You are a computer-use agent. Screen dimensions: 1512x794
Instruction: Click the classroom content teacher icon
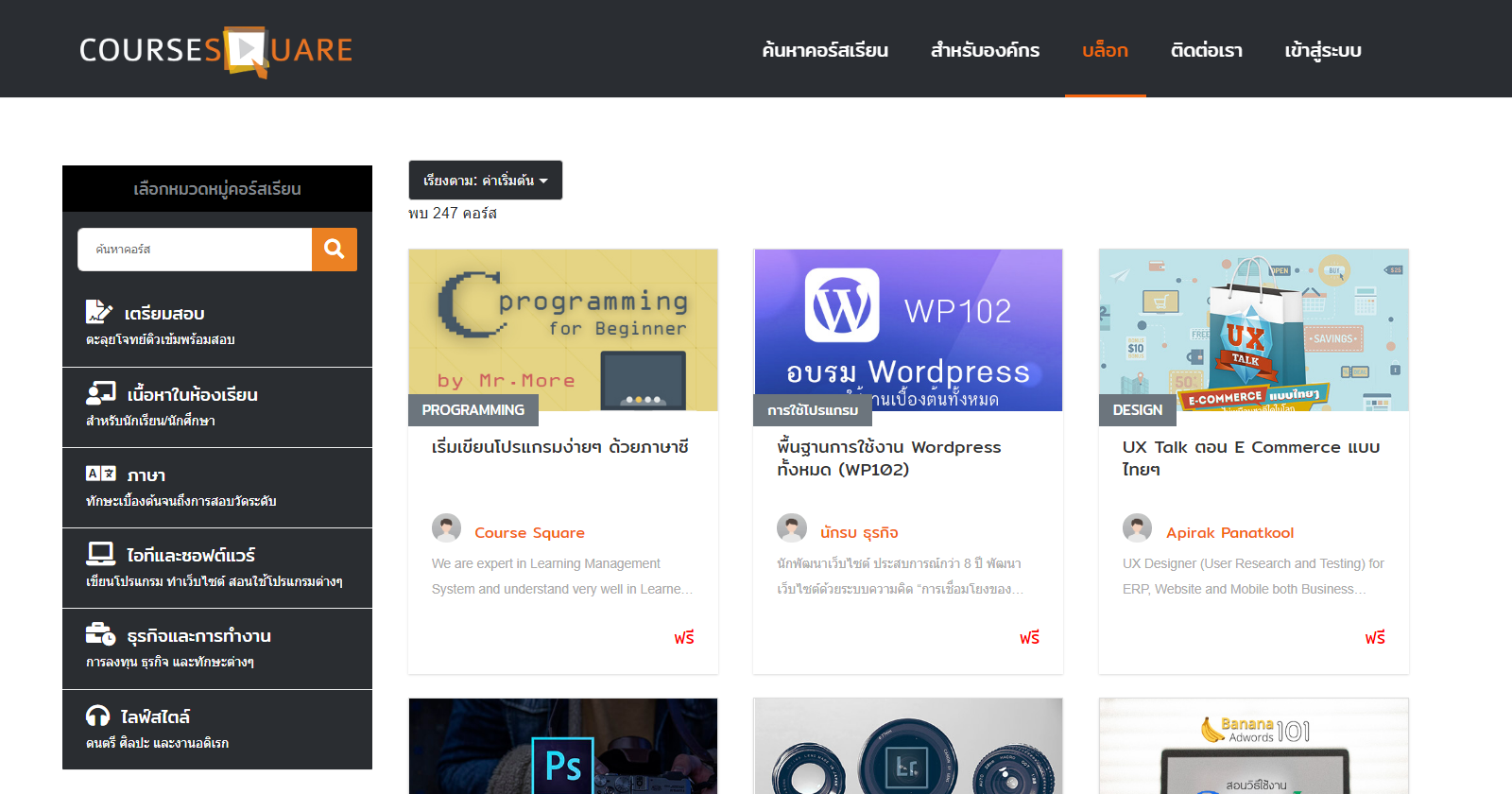coord(100,393)
